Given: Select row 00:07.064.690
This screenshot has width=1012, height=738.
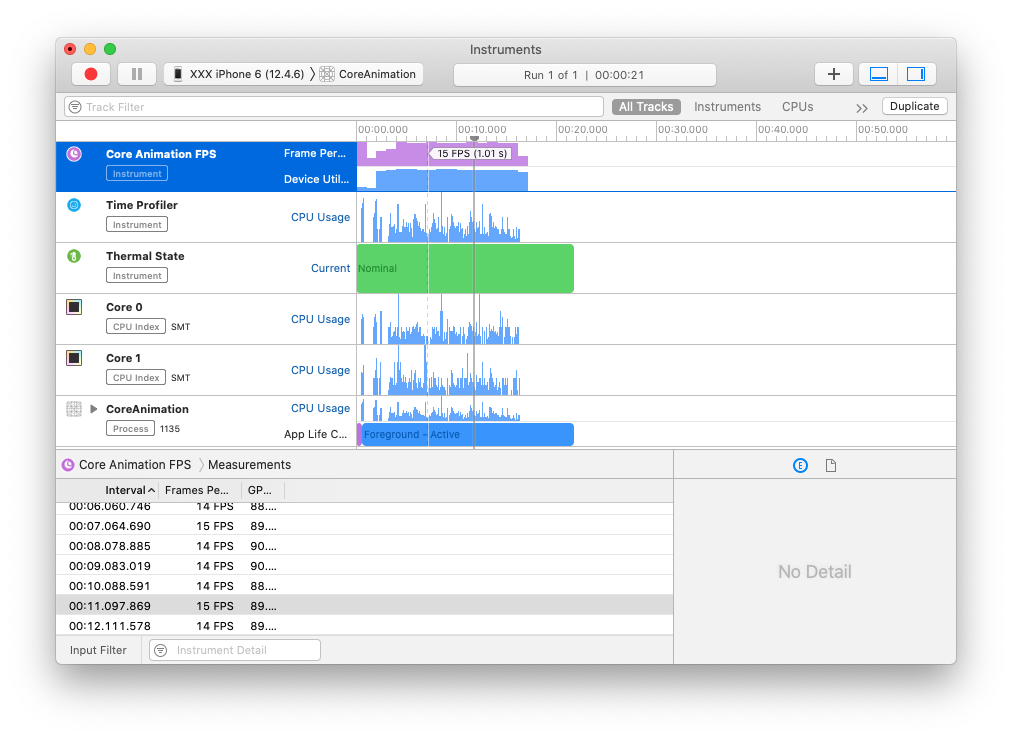Looking at the screenshot, I should pos(365,526).
